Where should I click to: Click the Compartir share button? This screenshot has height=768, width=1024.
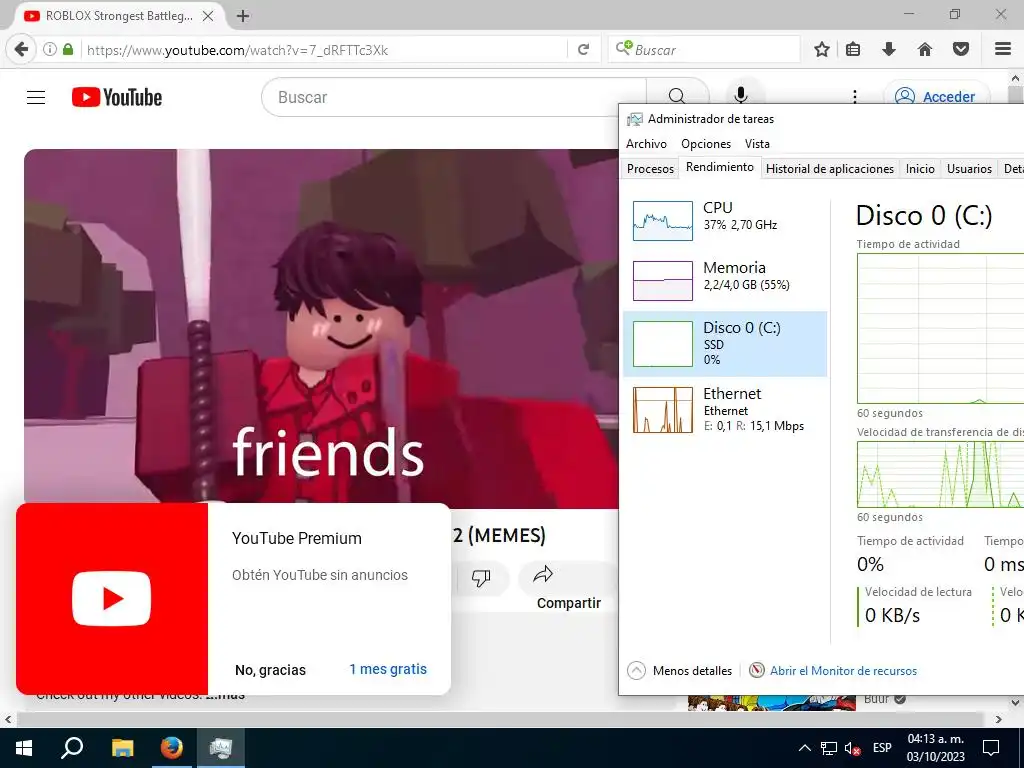click(566, 586)
